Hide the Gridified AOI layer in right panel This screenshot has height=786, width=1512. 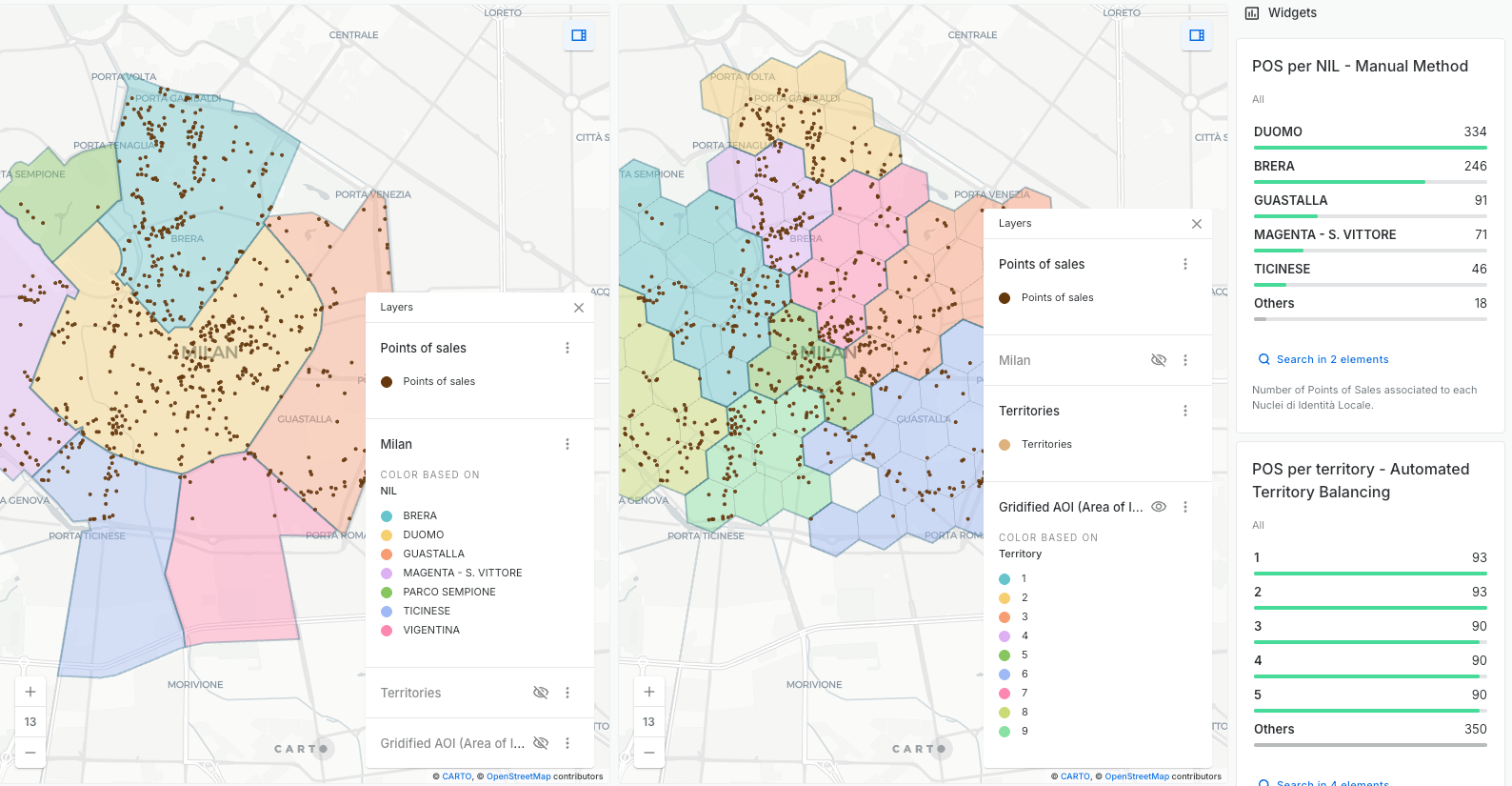(x=1159, y=507)
